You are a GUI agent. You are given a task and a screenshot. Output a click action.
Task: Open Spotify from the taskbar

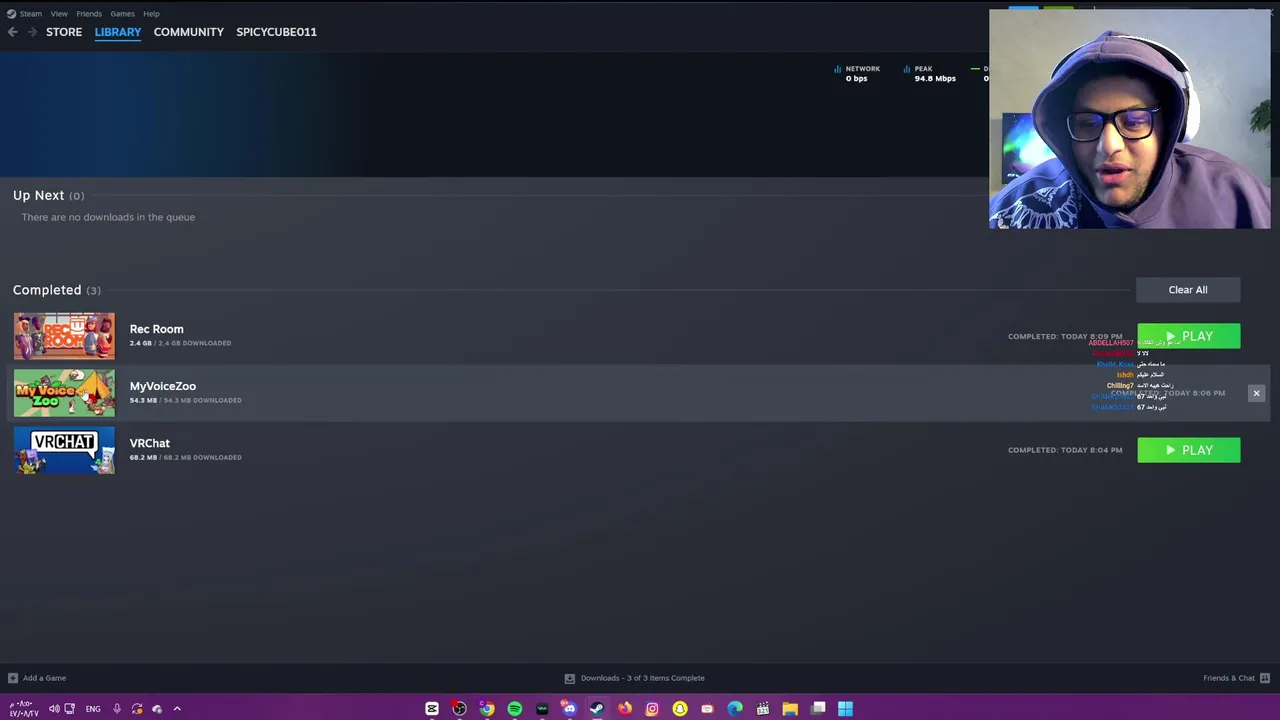point(514,709)
